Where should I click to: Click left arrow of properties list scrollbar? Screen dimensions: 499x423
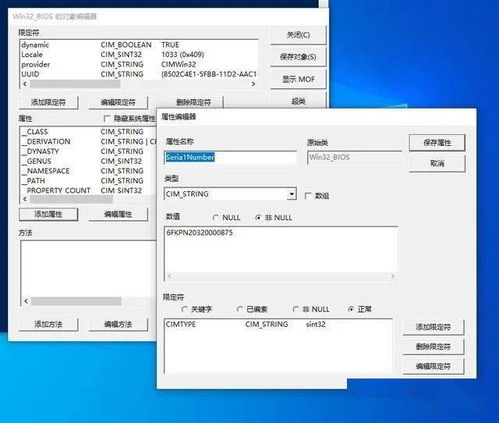[x=25, y=199]
